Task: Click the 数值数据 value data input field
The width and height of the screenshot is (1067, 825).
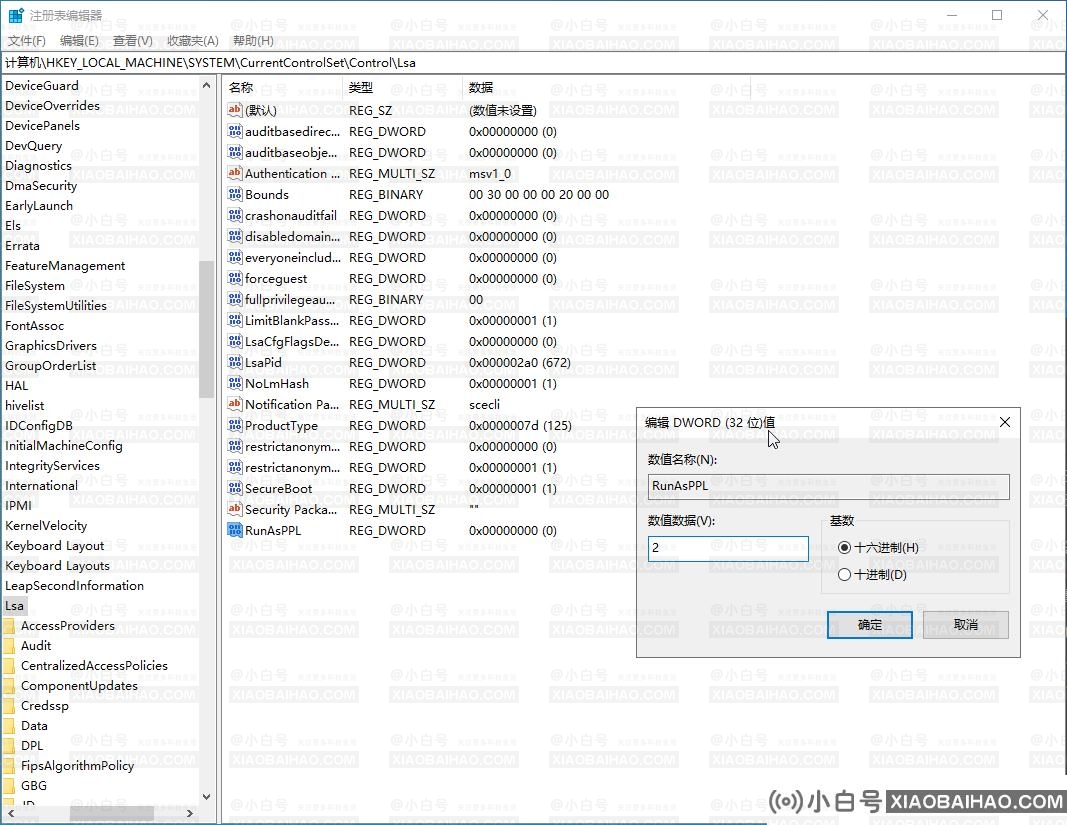Action: 728,549
